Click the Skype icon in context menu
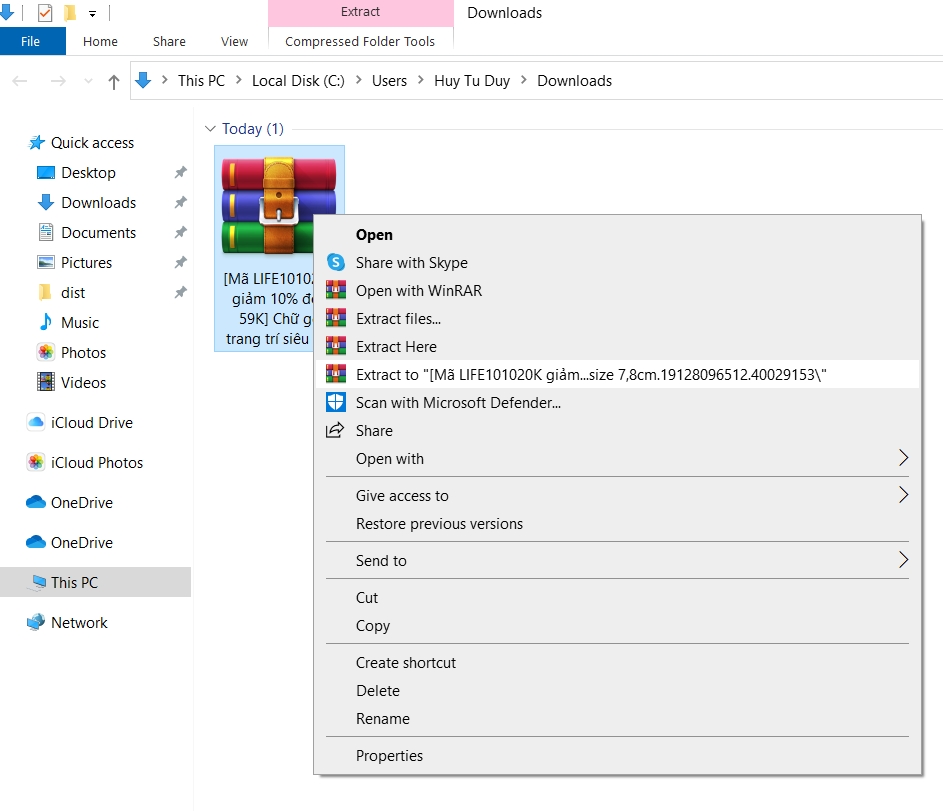This screenshot has width=943, height=811. [x=336, y=263]
